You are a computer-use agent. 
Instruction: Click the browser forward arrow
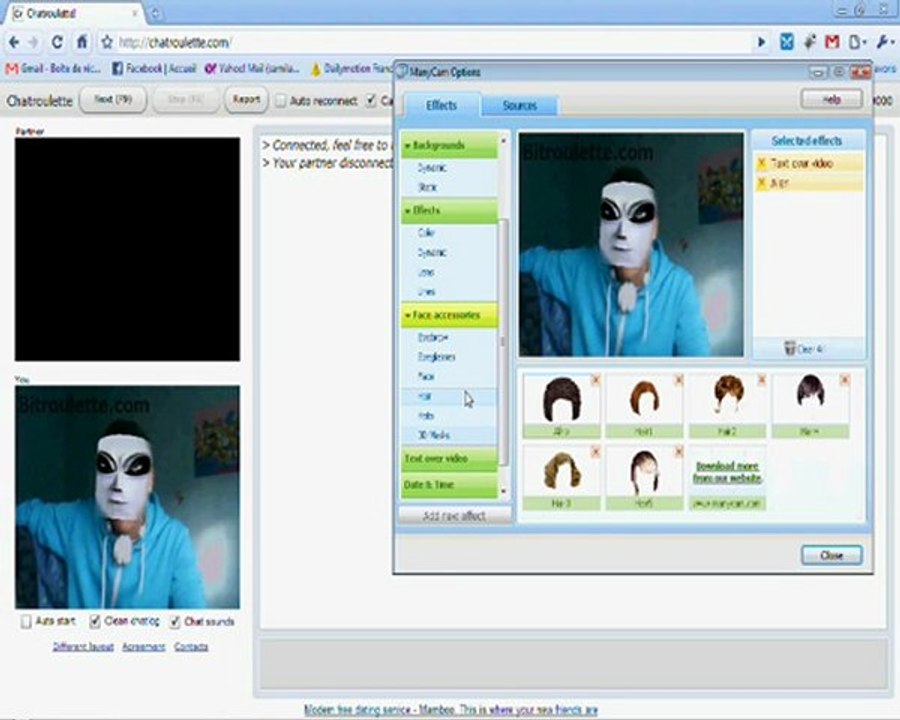(33, 42)
